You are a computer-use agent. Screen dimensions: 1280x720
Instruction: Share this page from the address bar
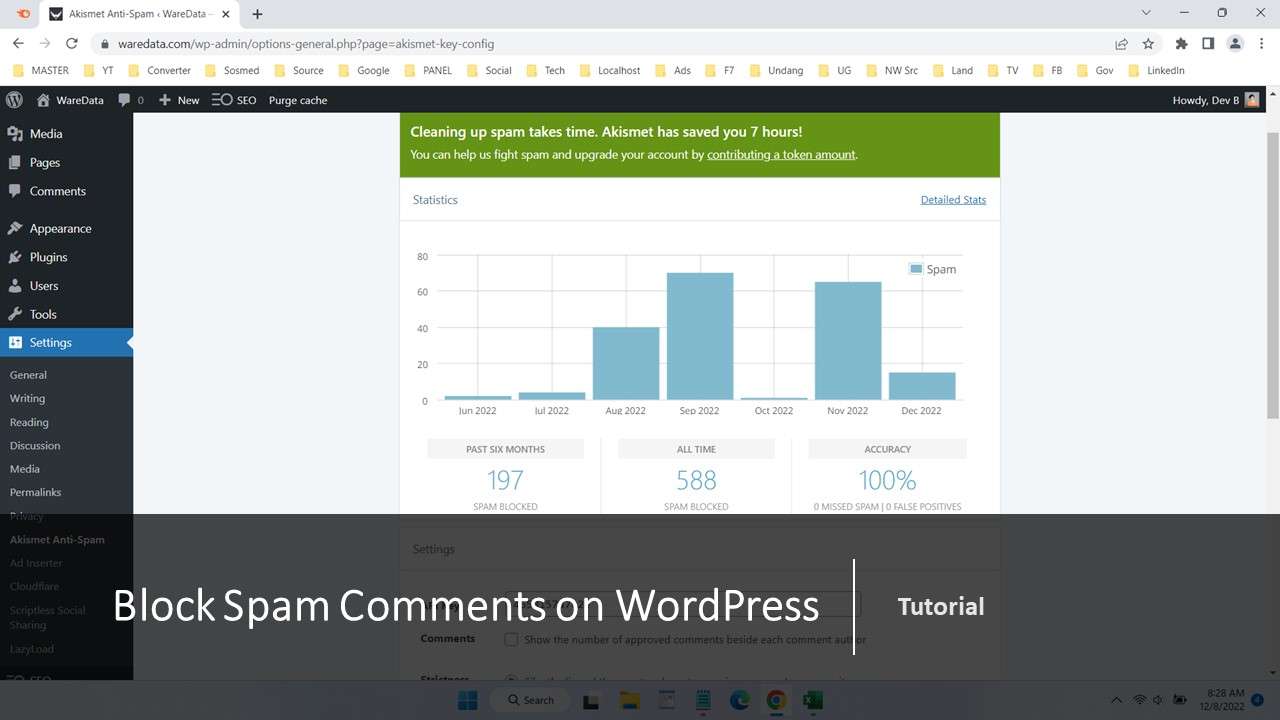coord(1122,44)
